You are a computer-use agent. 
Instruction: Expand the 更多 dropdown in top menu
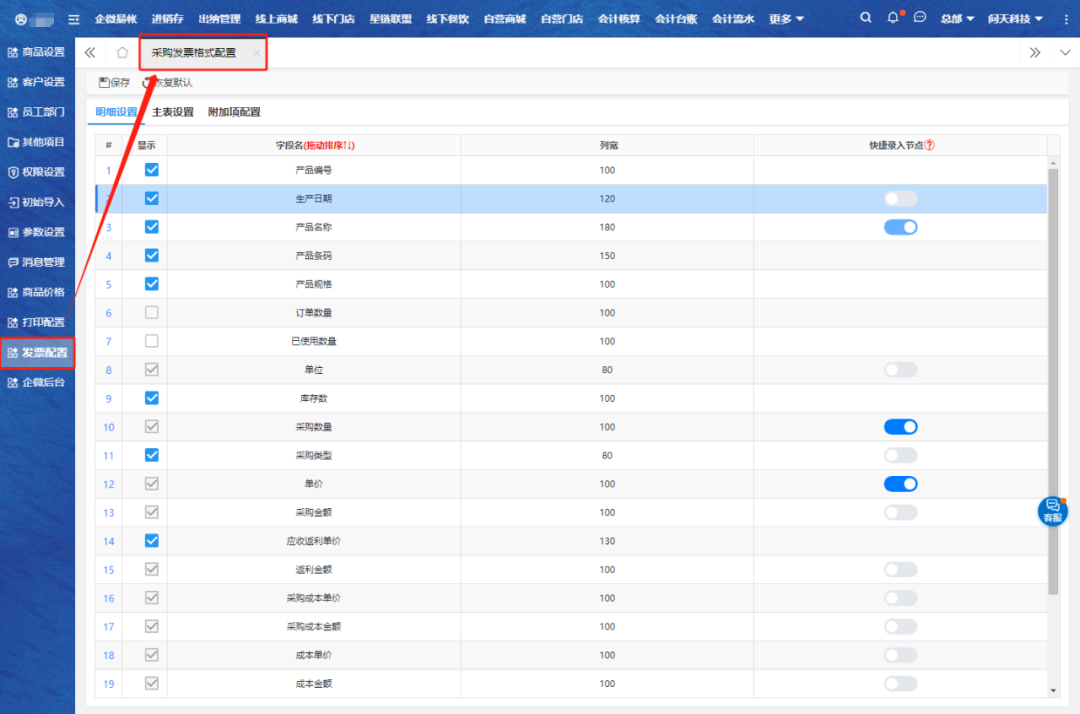[787, 19]
